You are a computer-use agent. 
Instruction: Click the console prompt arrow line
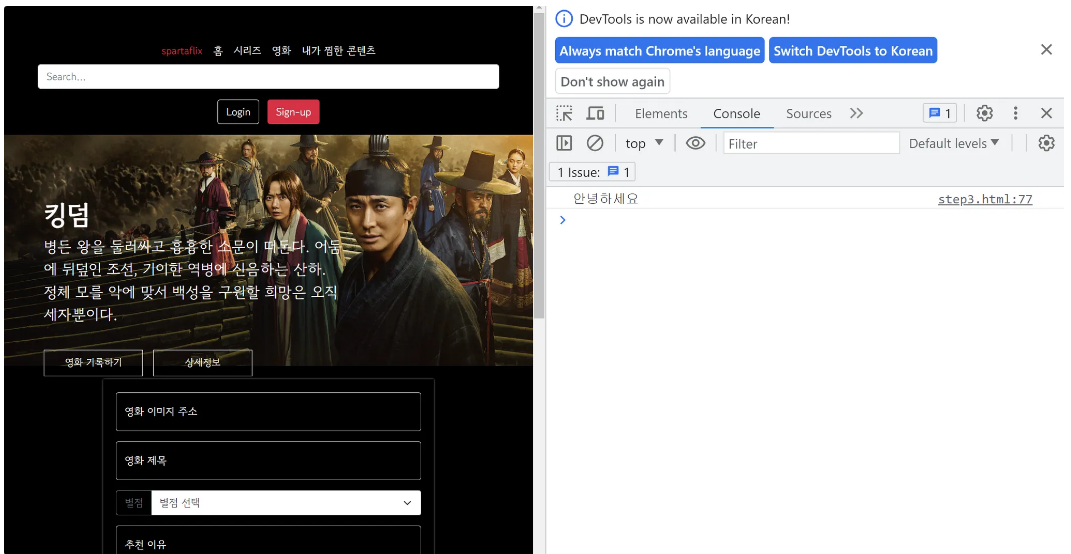[x=563, y=220]
